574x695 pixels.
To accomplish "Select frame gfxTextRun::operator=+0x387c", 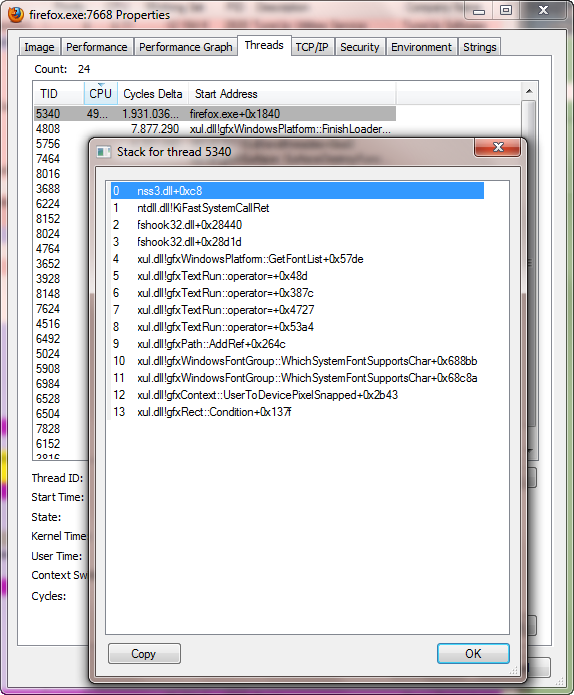I will [x=297, y=293].
